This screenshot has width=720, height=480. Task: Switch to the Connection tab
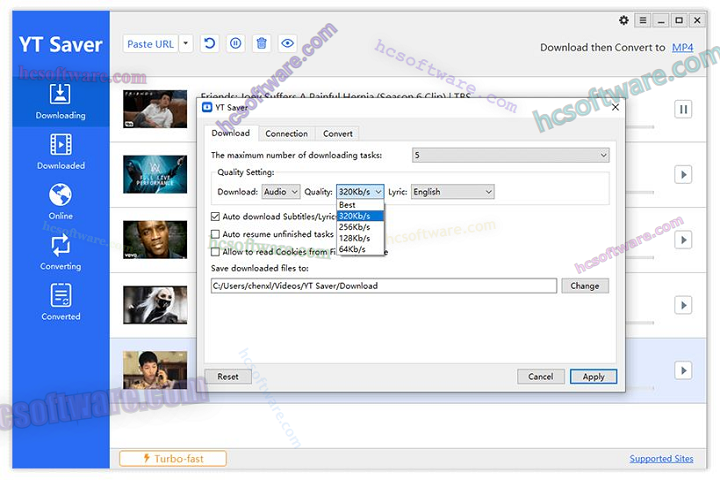tap(287, 134)
